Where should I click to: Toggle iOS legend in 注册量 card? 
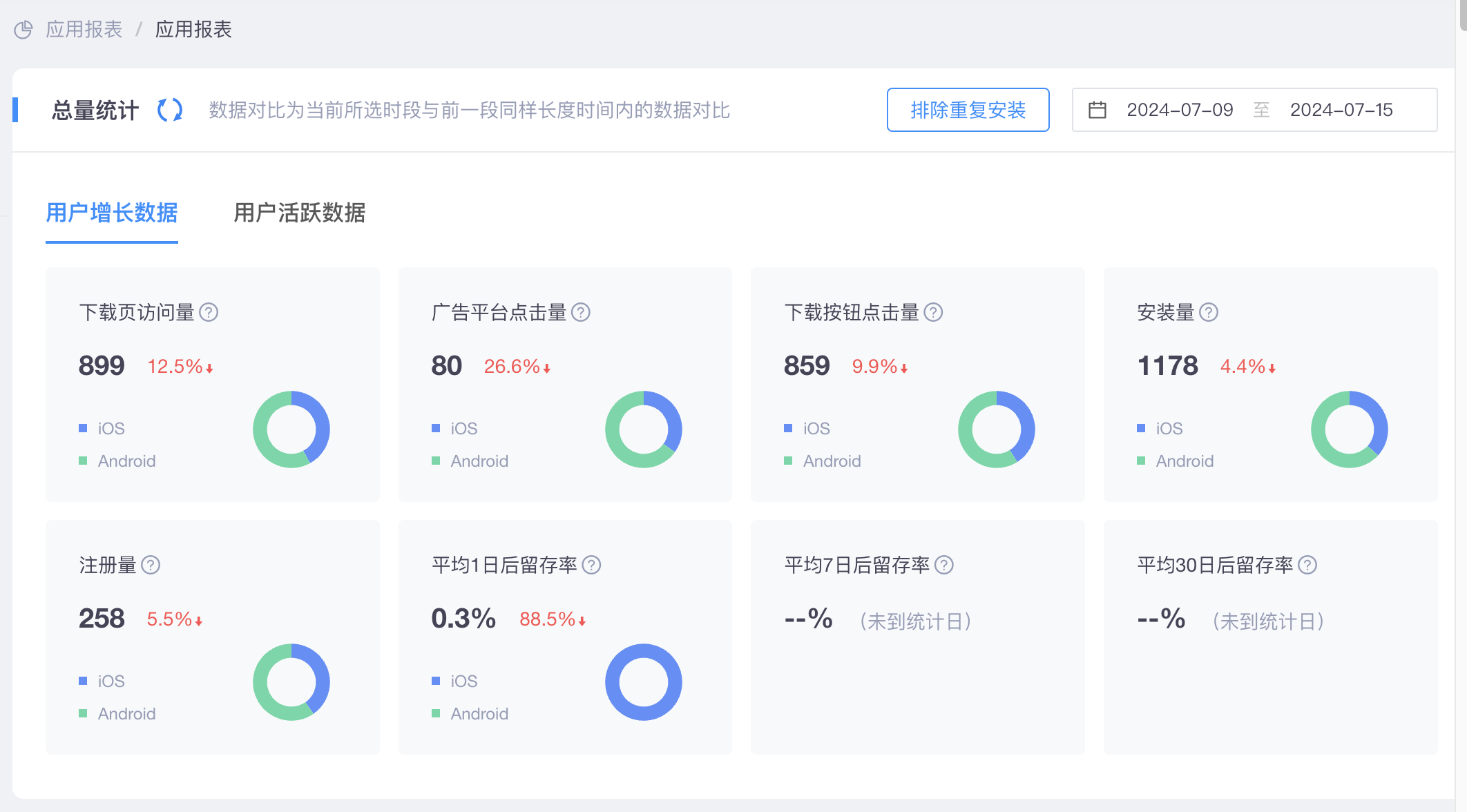102,681
